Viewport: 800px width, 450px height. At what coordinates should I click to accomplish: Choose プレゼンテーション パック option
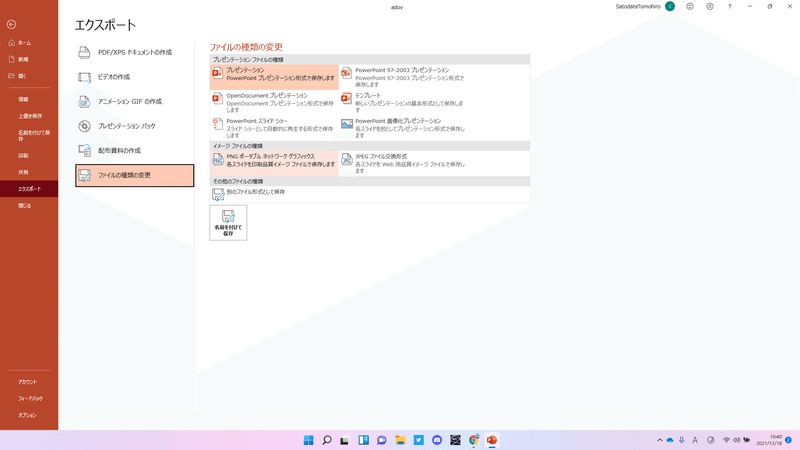click(135, 126)
